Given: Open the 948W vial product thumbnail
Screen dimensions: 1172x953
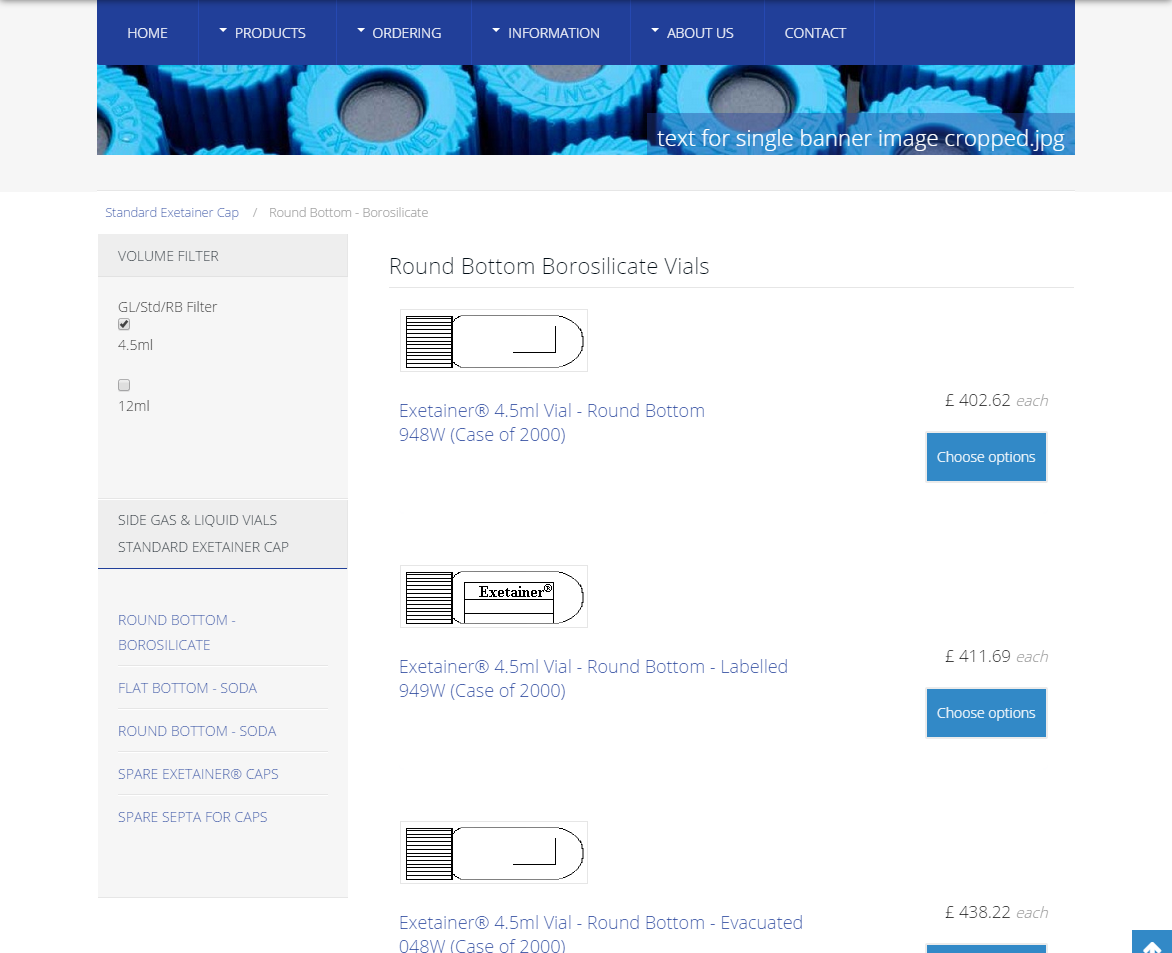Looking at the screenshot, I should coord(494,340).
